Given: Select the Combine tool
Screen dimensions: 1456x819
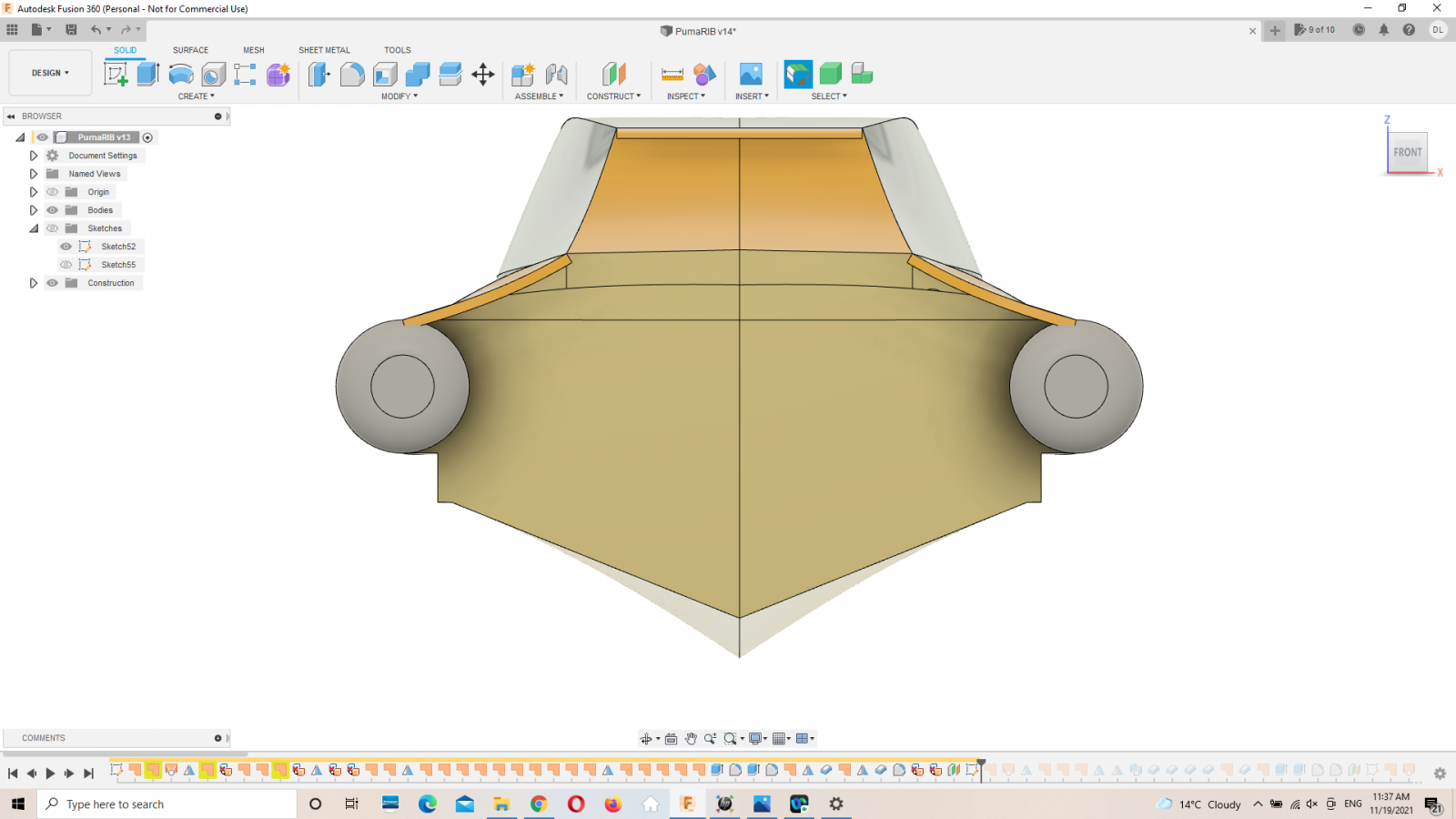Looking at the screenshot, I should click(418, 75).
